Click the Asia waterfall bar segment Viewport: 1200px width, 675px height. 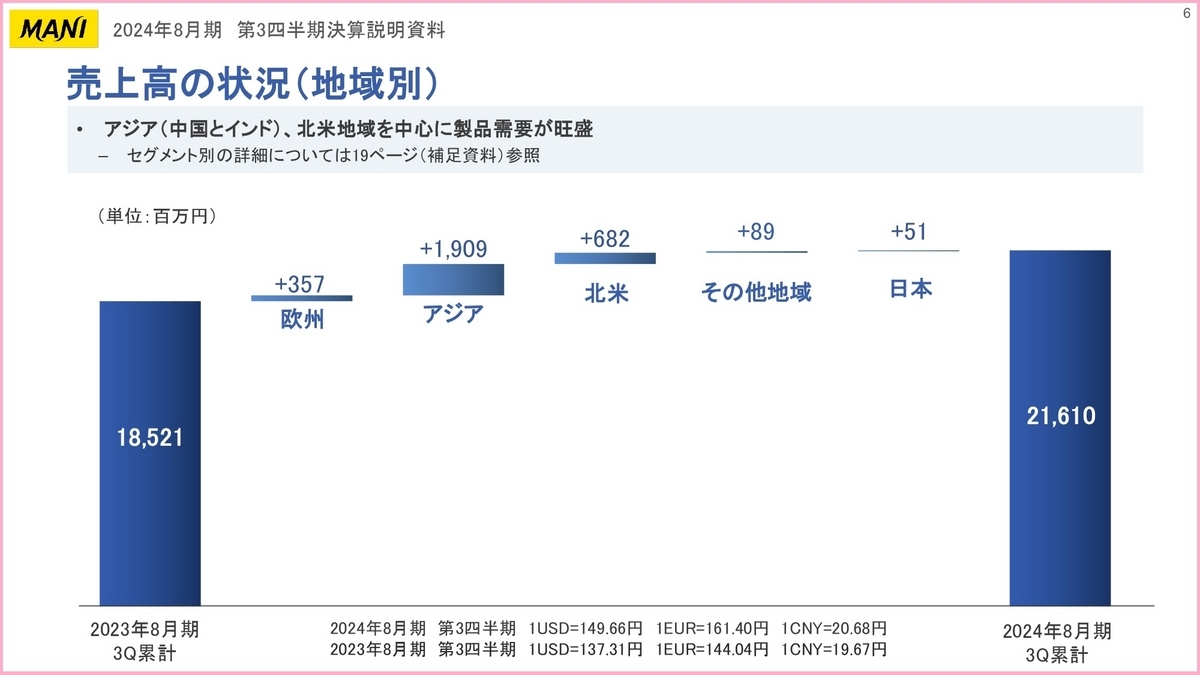point(453,279)
